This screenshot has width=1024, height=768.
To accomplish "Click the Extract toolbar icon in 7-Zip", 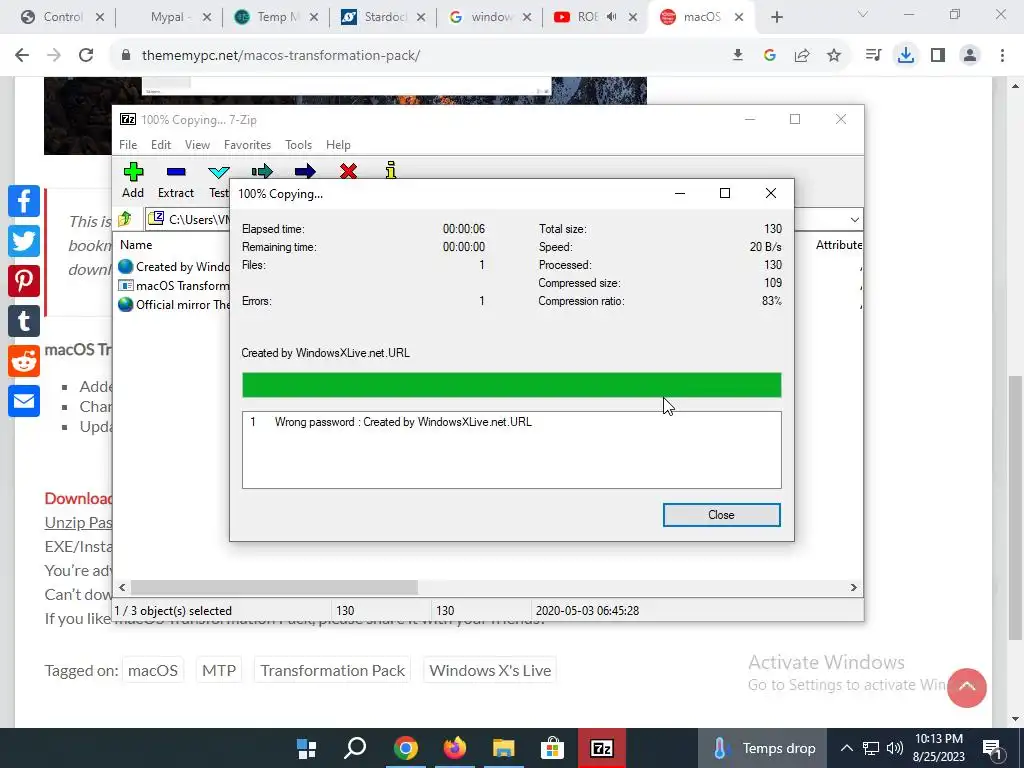I will coord(176,172).
